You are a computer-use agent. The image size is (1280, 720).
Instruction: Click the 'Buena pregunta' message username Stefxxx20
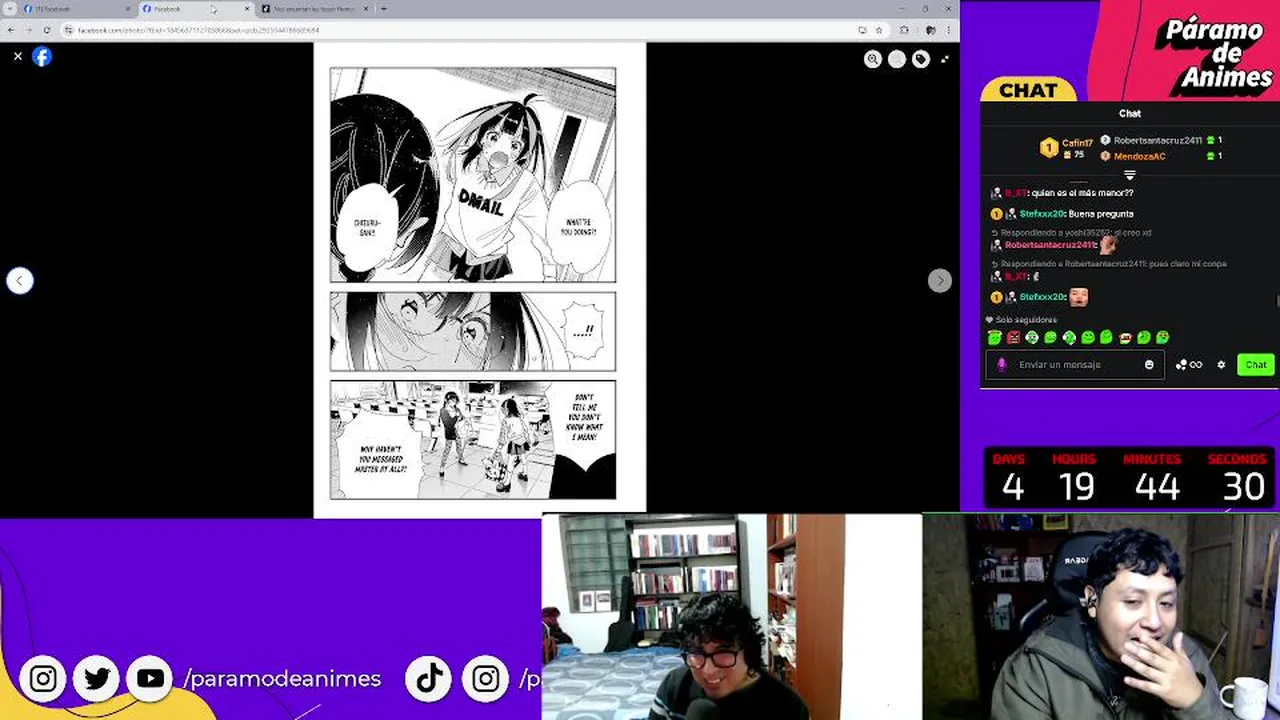(1042, 214)
